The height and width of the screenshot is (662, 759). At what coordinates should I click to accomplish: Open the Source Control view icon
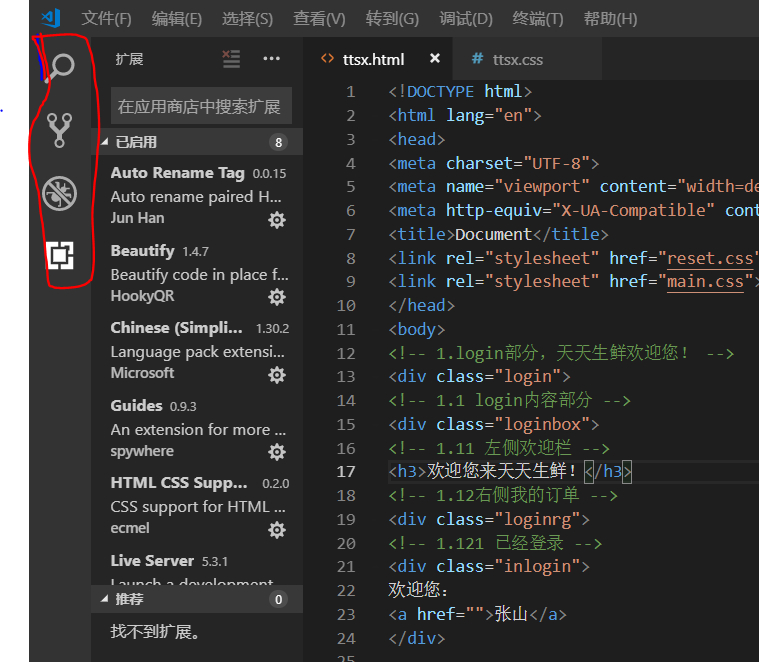(x=60, y=130)
